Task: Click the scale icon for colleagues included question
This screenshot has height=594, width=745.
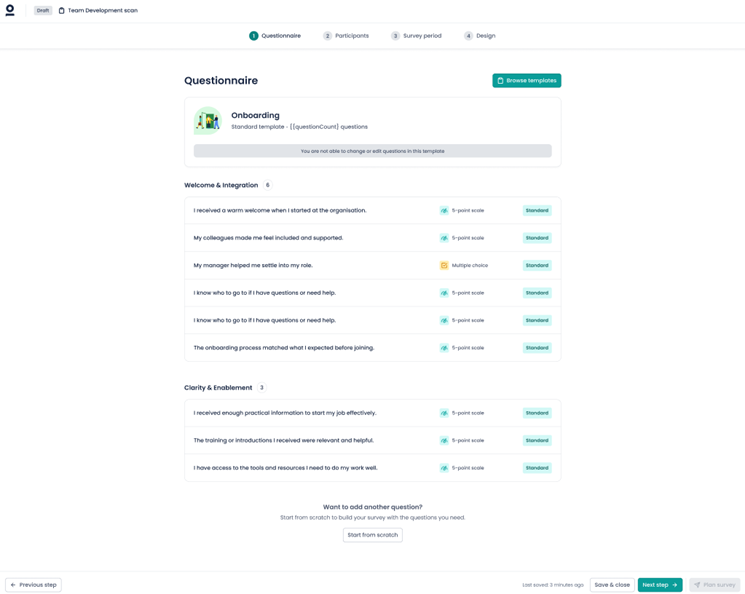Action: tap(444, 238)
